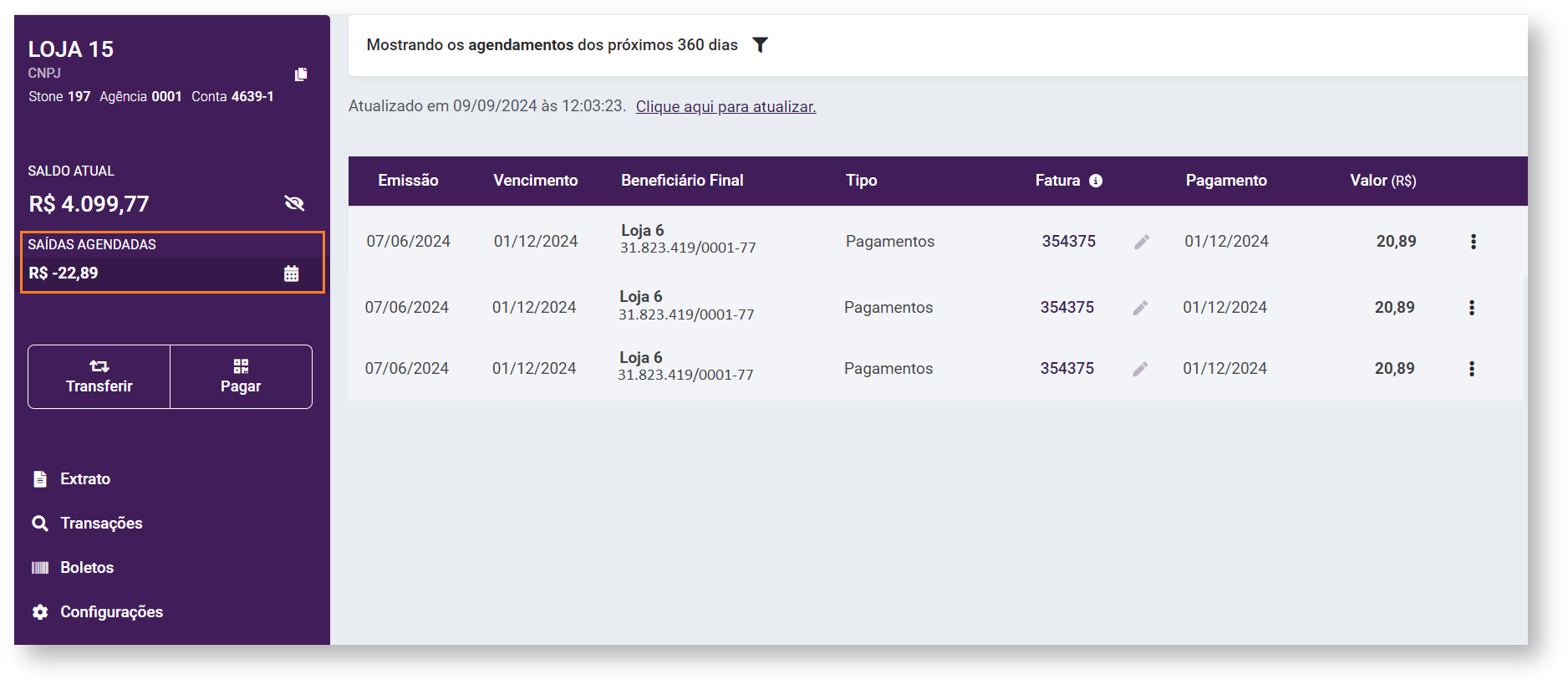Open more options for second payment row
This screenshot has height=685, width=1568.
point(1471,308)
